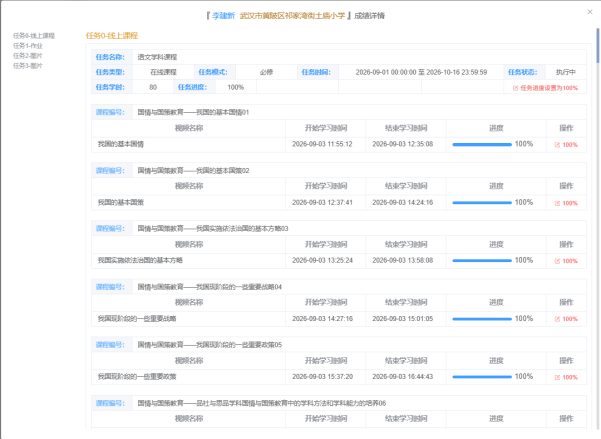Click the task name value 语文学科课程

point(157,57)
